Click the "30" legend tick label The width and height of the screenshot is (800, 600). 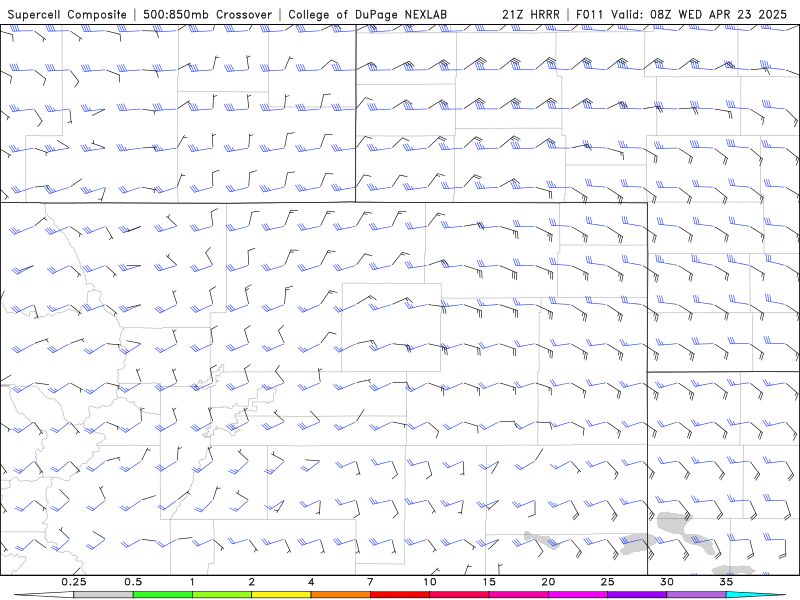click(666, 582)
